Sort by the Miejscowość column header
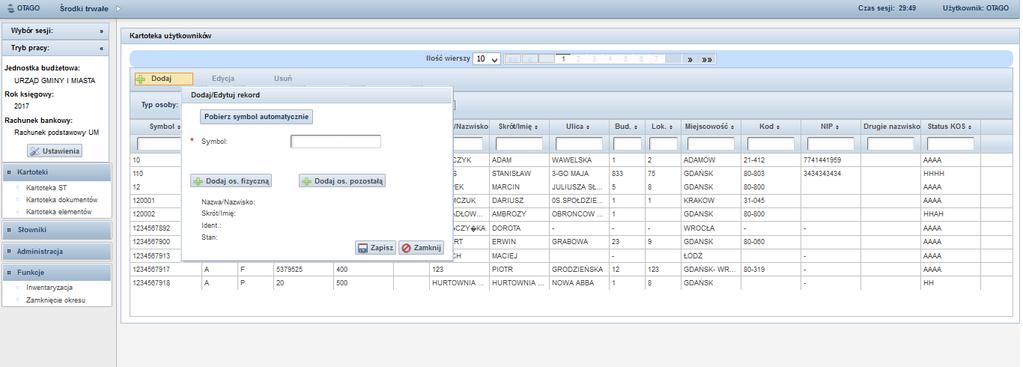The image size is (1023, 367). point(709,126)
